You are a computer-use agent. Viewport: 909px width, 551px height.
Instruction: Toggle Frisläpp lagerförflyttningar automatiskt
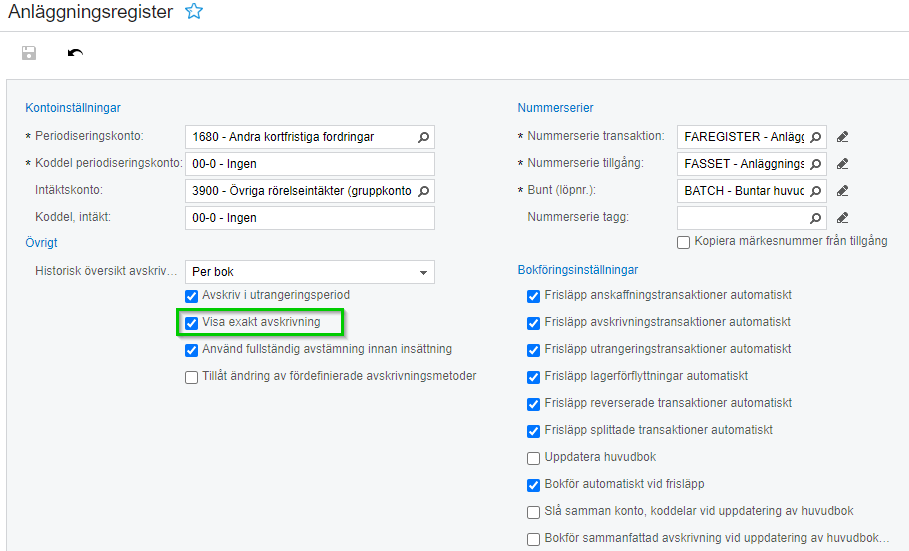(533, 378)
